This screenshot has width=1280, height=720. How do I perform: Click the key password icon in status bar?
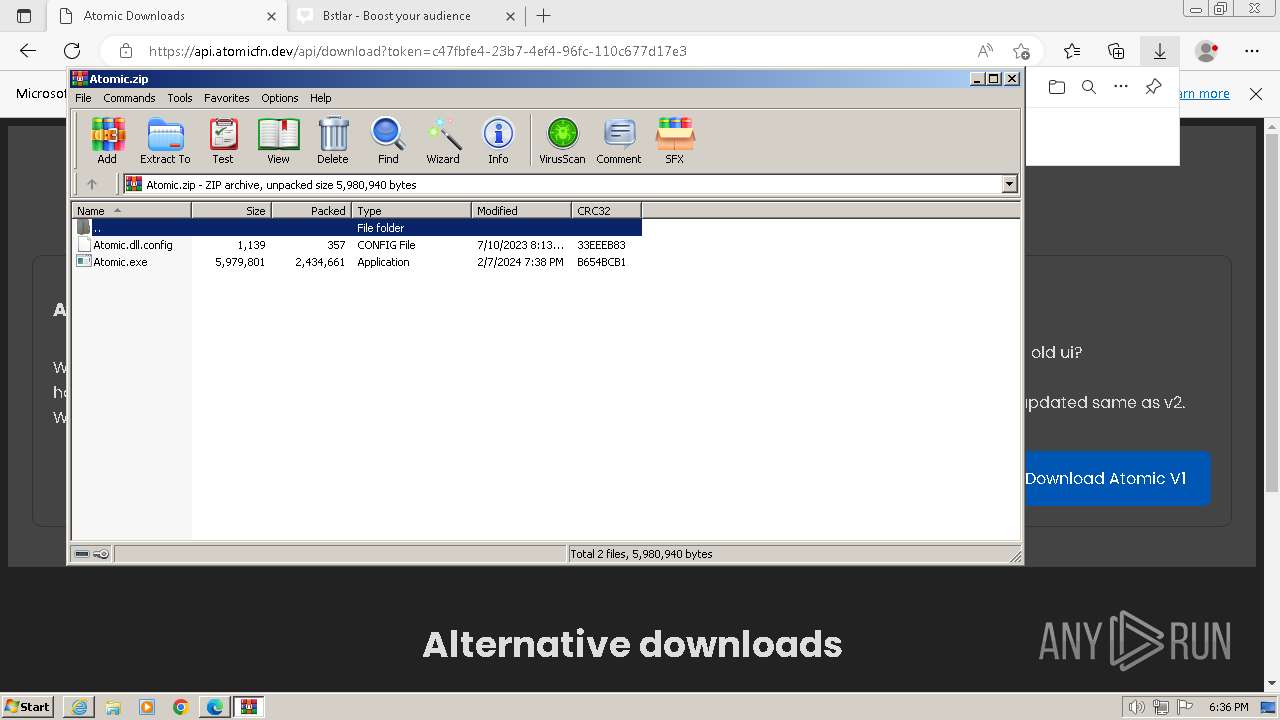pyautogui.click(x=101, y=554)
